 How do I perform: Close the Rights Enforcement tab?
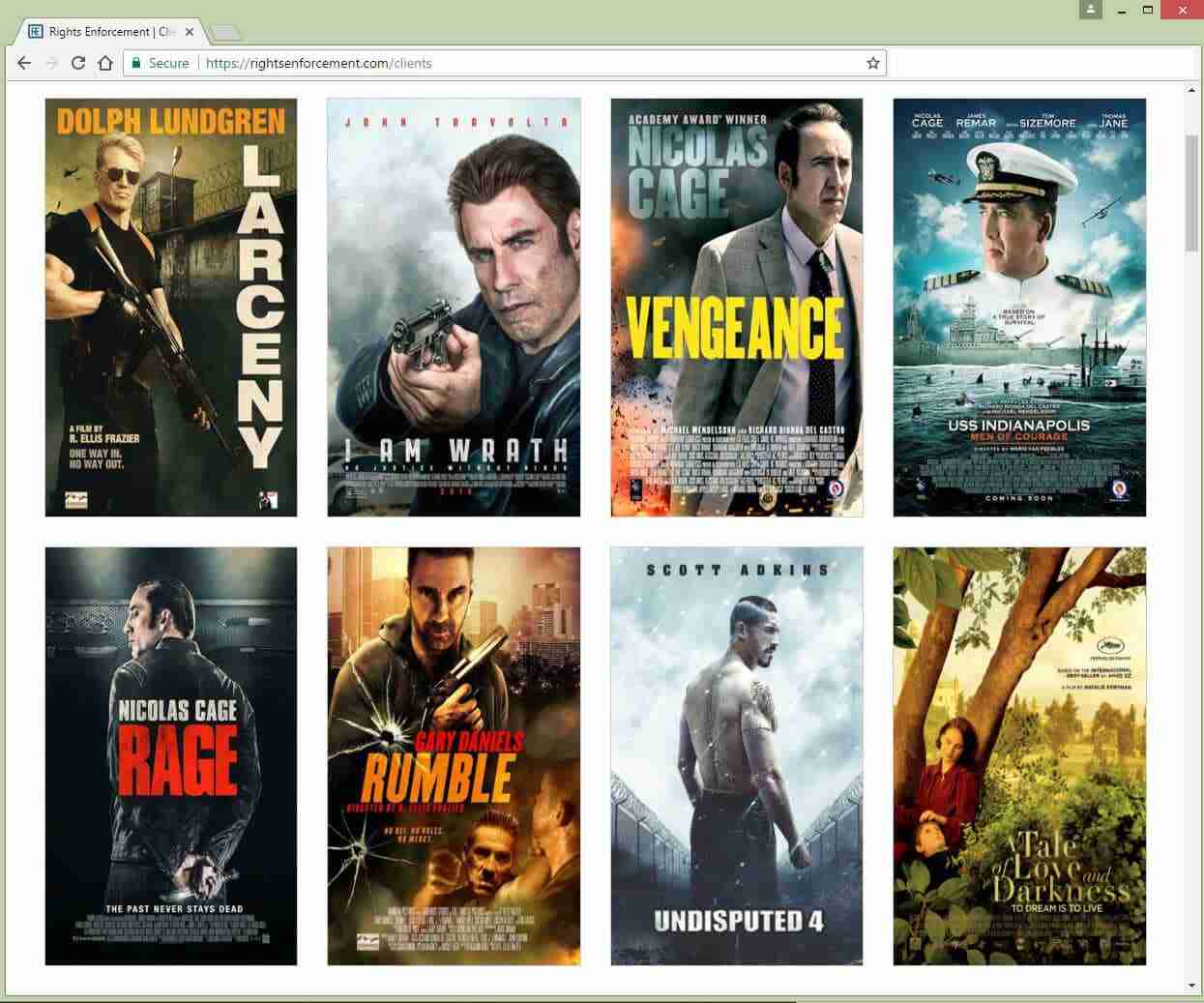(190, 32)
